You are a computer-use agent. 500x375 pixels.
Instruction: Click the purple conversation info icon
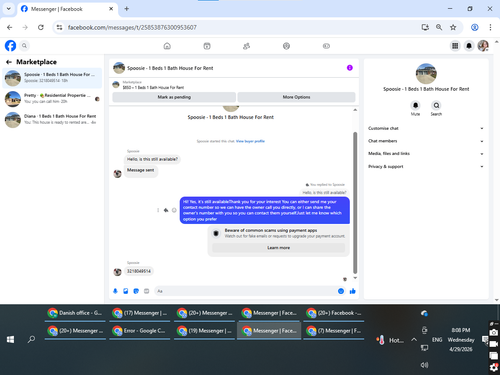(350, 68)
